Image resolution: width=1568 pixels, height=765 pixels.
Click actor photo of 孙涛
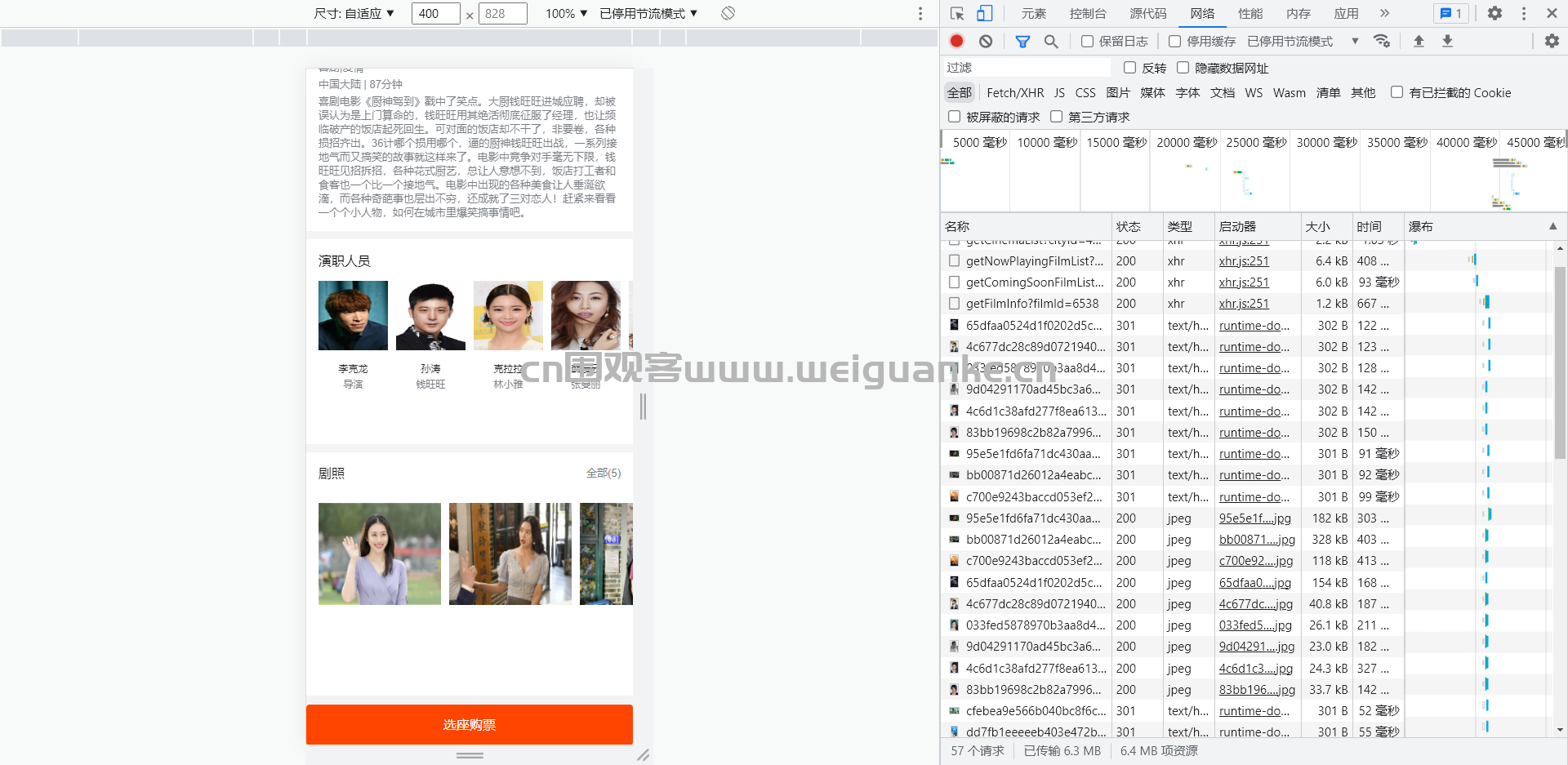[x=430, y=315]
